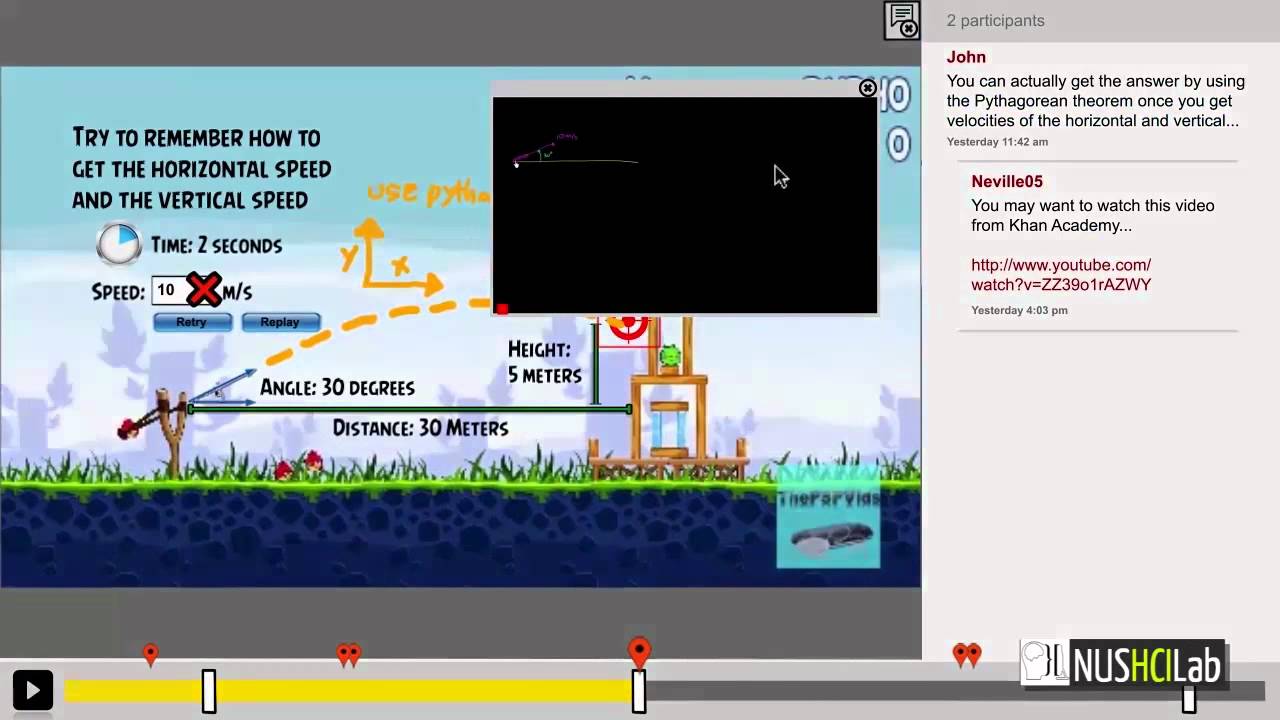
Task: Click the '2 participants' header text
Action: pos(996,20)
